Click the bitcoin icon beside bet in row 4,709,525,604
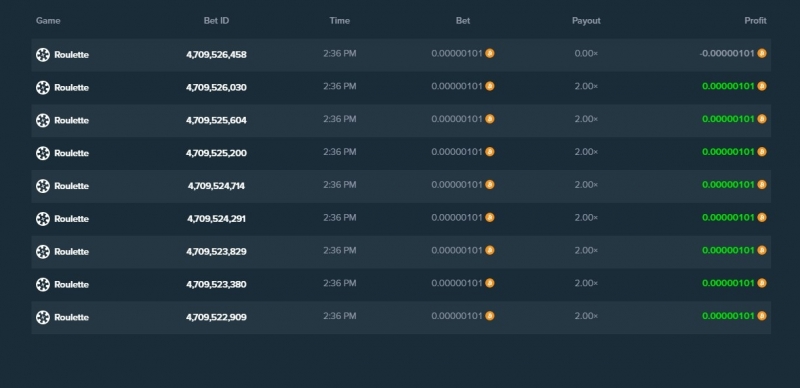 (x=490, y=119)
